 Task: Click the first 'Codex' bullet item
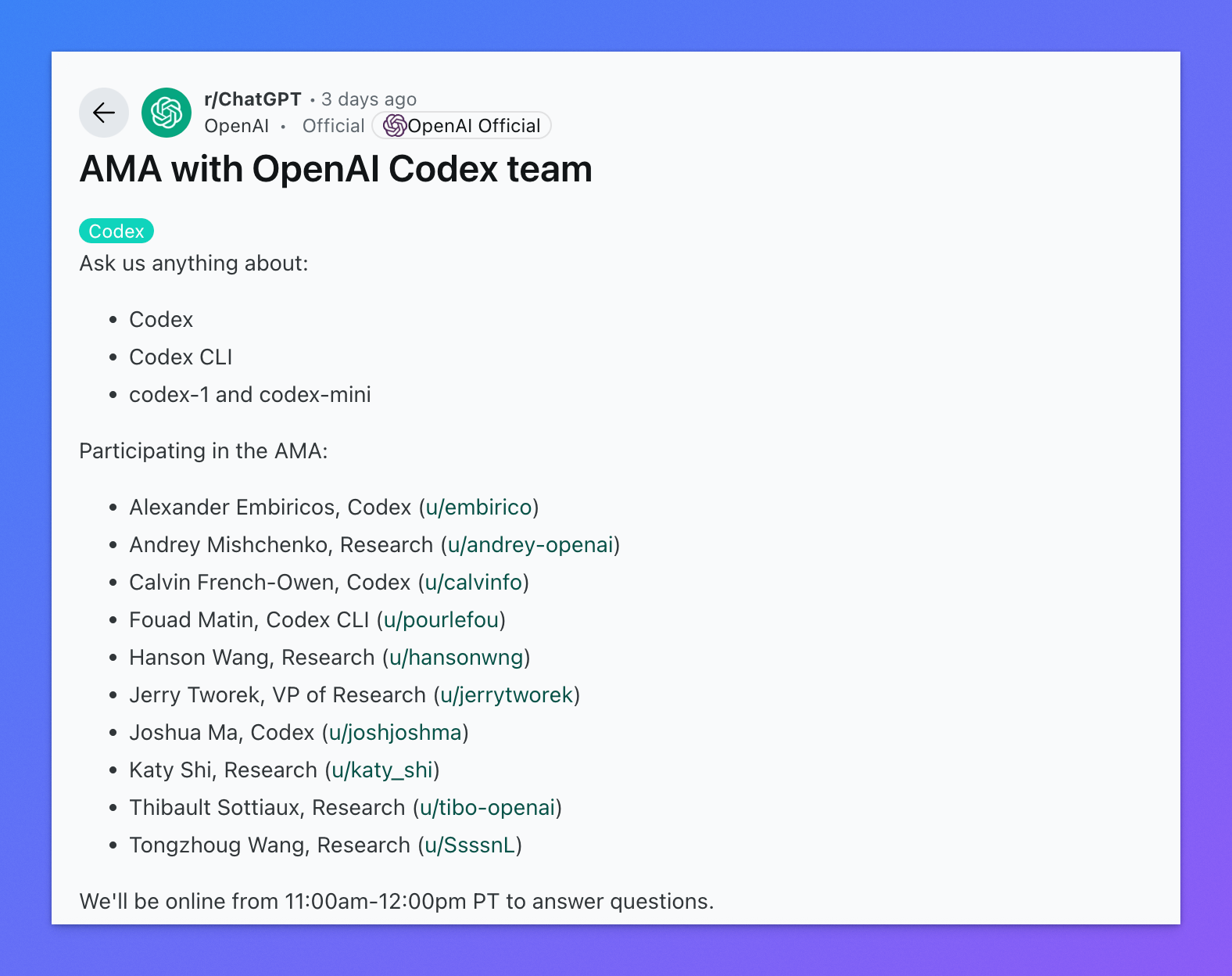click(x=161, y=320)
